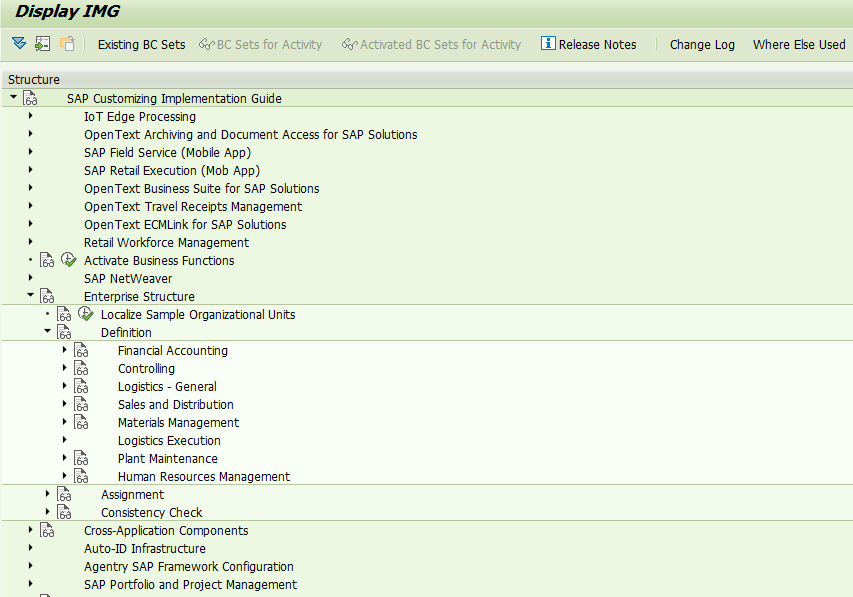Expand OpenText Travel Receipts Management node
This screenshot has width=853, height=597.
[x=30, y=206]
